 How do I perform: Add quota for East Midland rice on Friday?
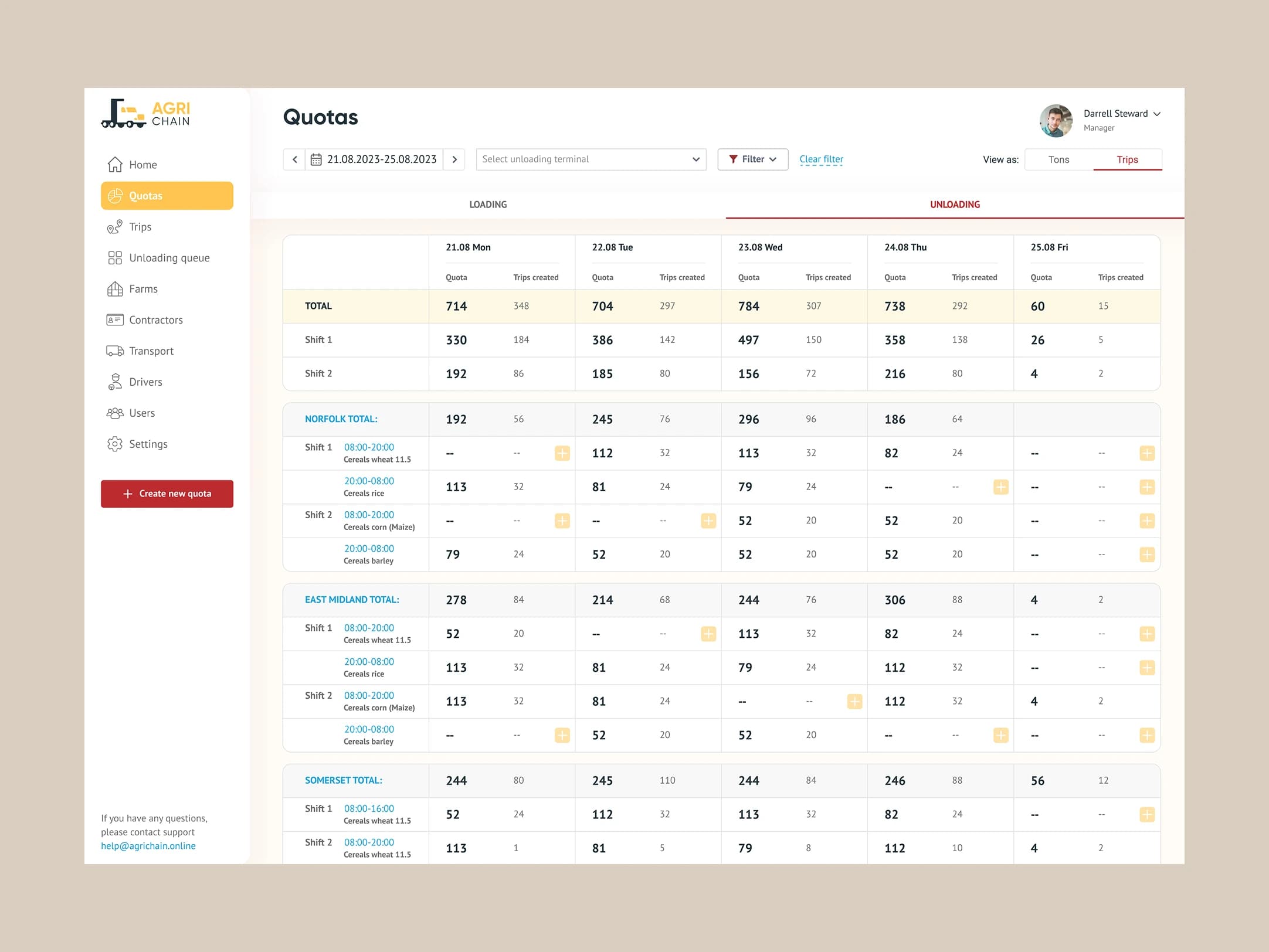(1147, 668)
